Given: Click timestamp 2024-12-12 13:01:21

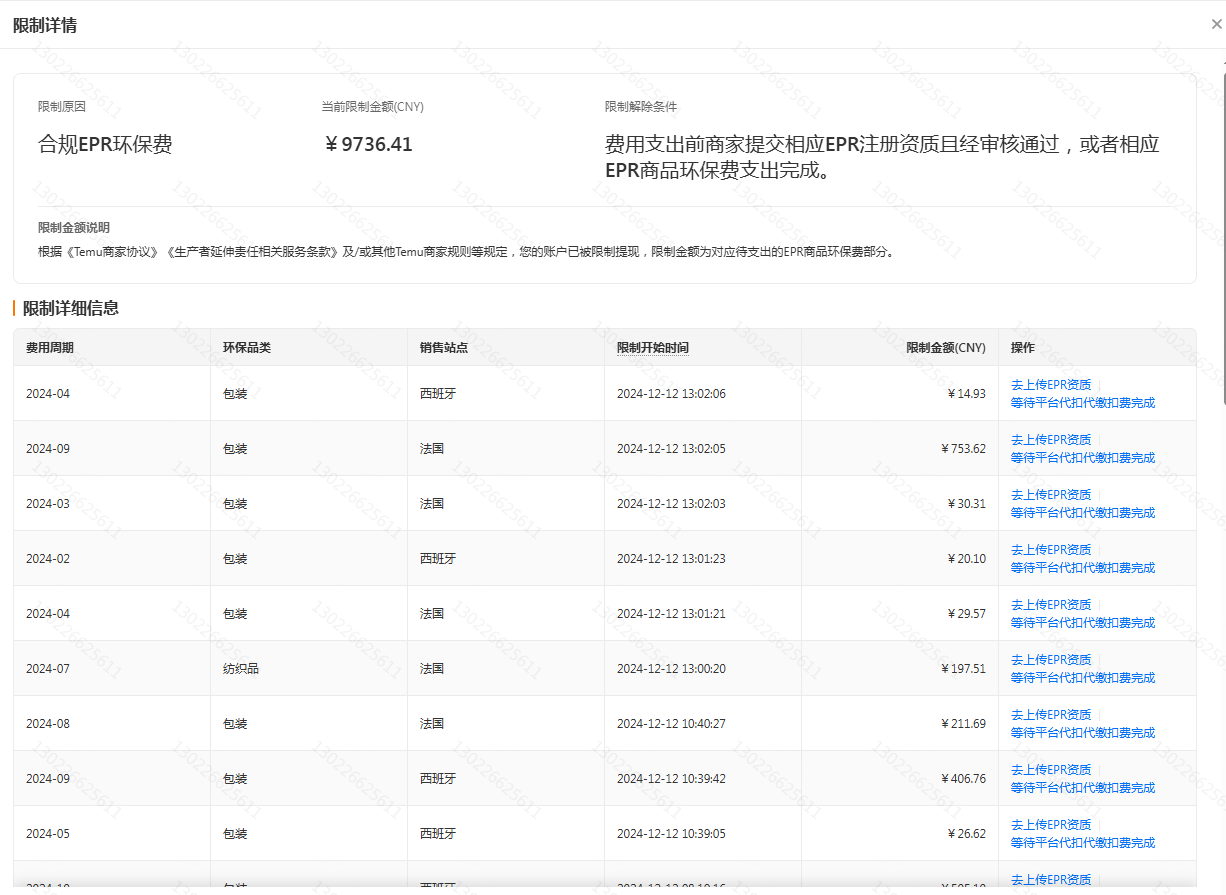Looking at the screenshot, I should (671, 614).
